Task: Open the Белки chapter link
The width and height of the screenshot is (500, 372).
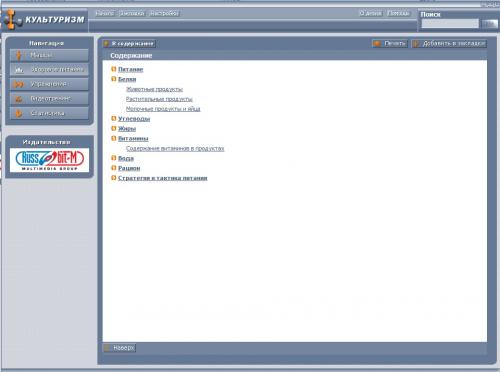Action: click(x=127, y=79)
